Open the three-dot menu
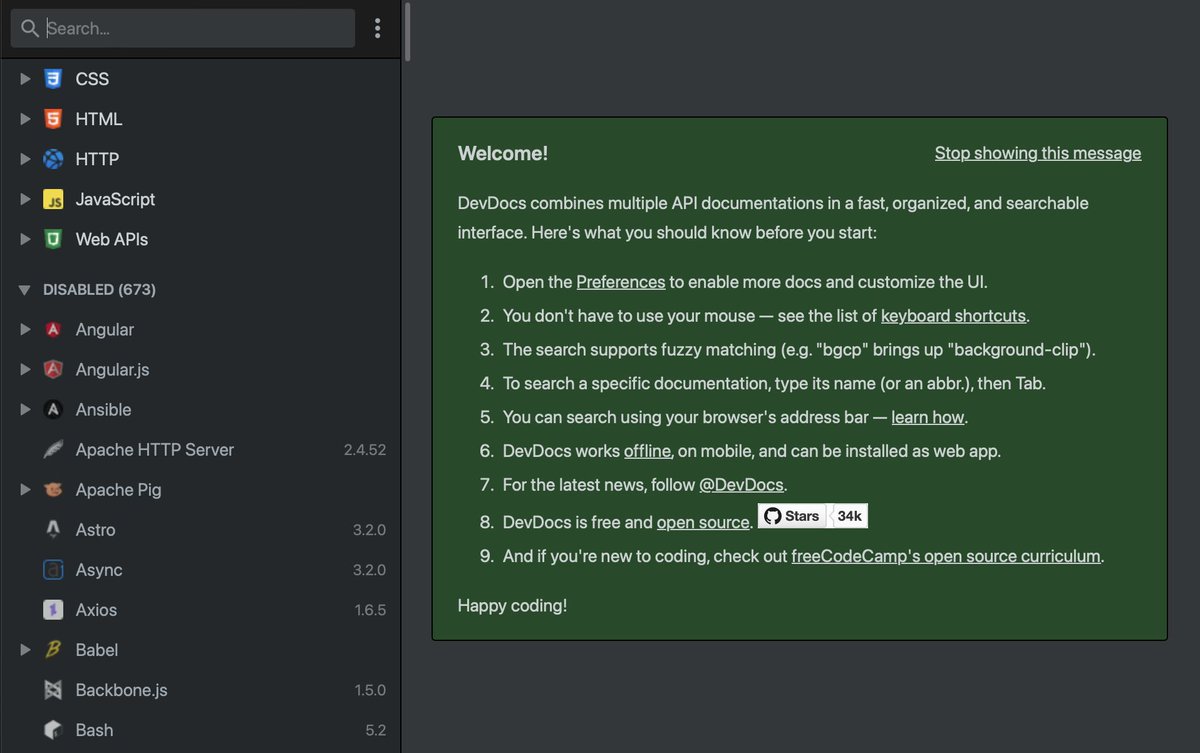The width and height of the screenshot is (1200, 753). click(377, 28)
